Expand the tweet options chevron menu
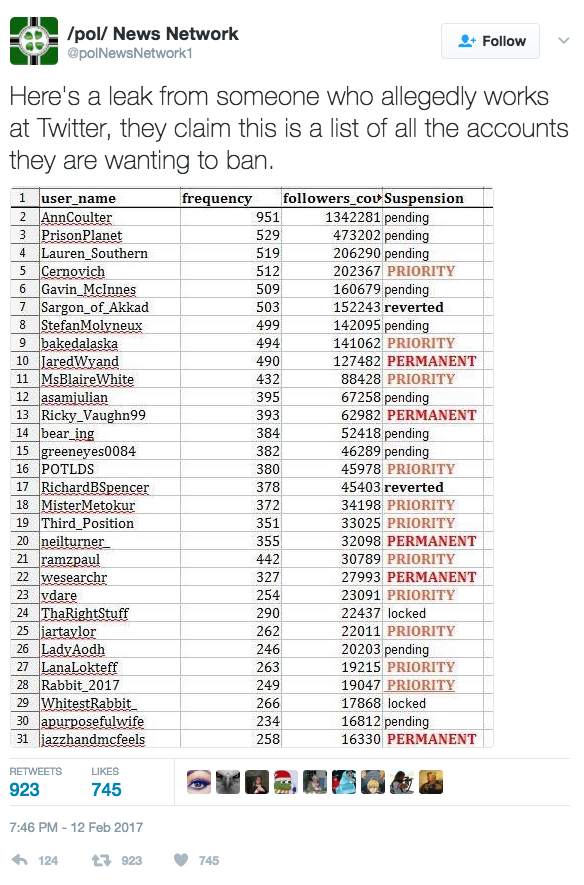The image size is (584, 885). 563,41
